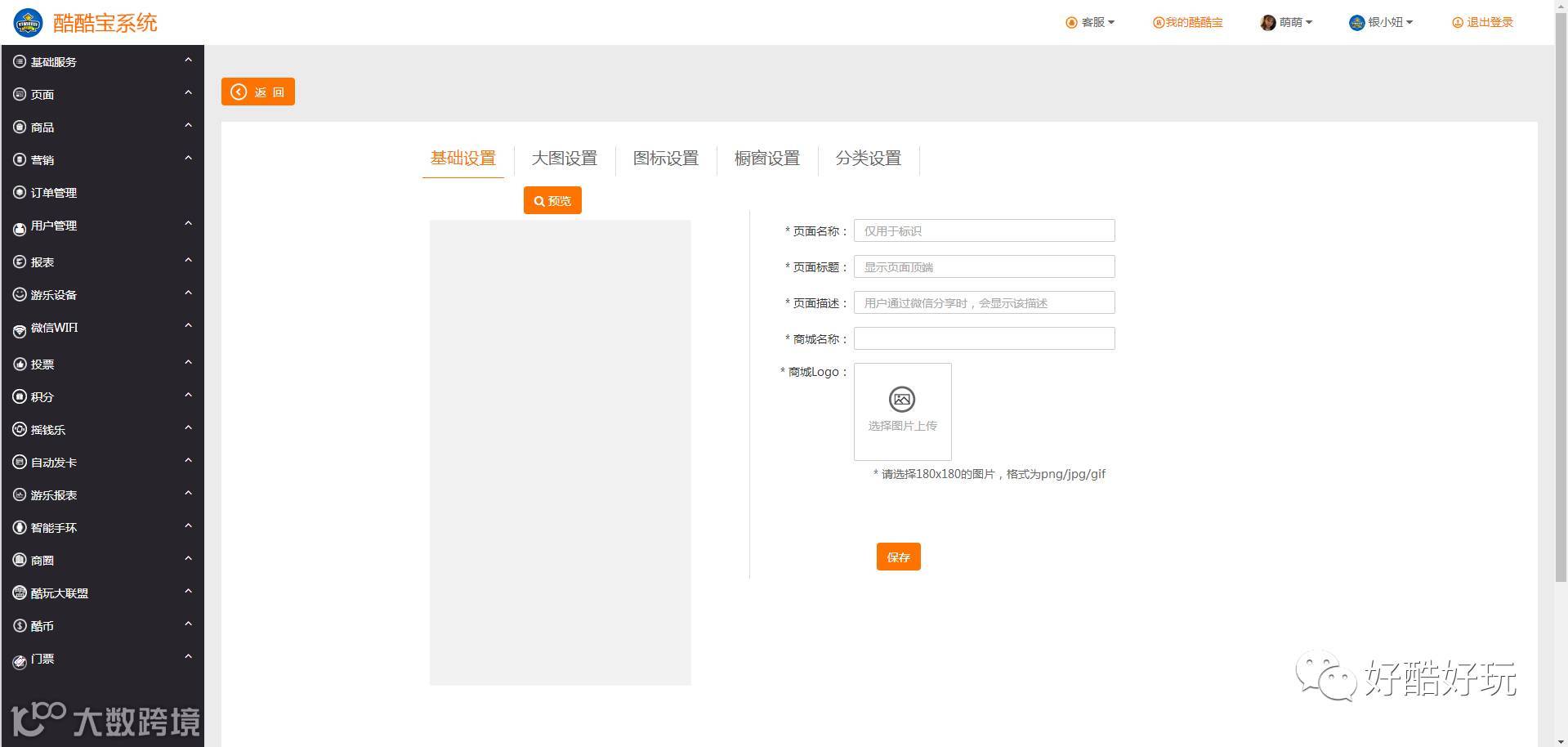Viewport: 1568px width, 747px height.
Task: Click the 游乐报表 sidebar icon
Action: (x=20, y=494)
